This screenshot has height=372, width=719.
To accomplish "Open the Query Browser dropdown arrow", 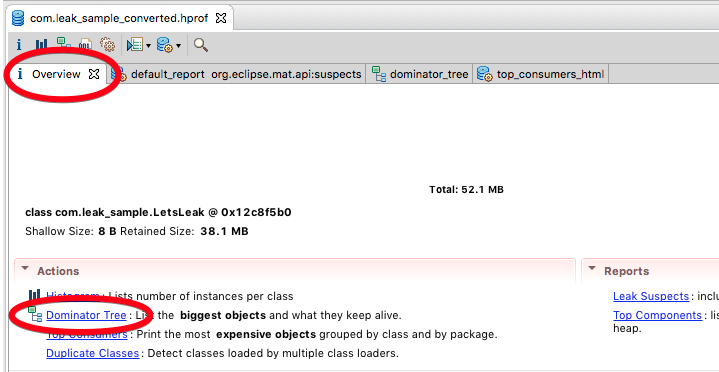I will 178,45.
